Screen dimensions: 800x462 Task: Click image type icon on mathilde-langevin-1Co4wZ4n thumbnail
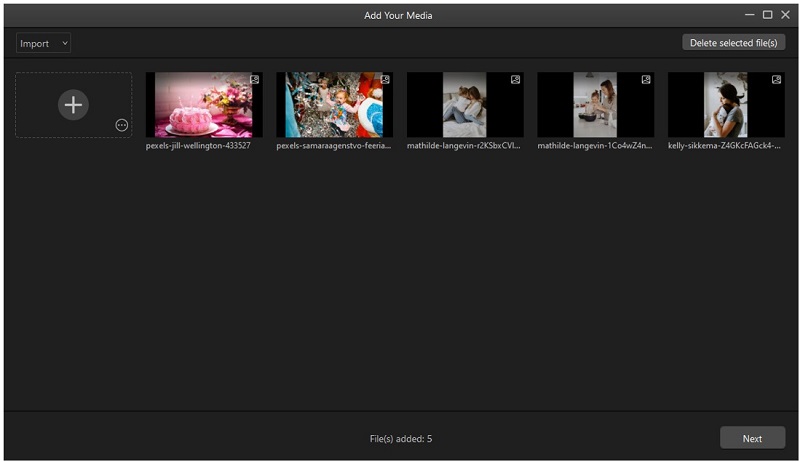(x=646, y=80)
